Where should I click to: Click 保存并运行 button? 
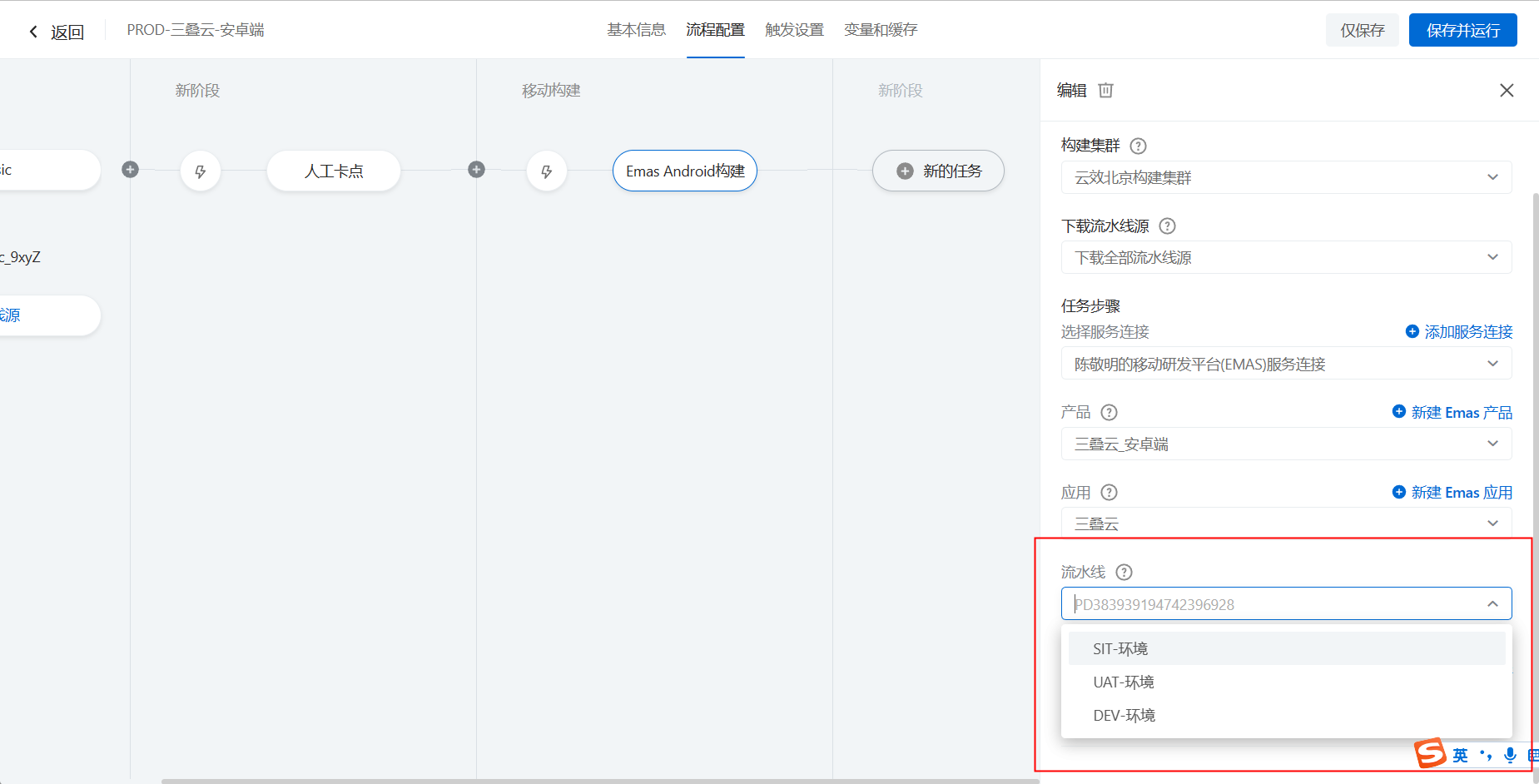(x=1463, y=30)
